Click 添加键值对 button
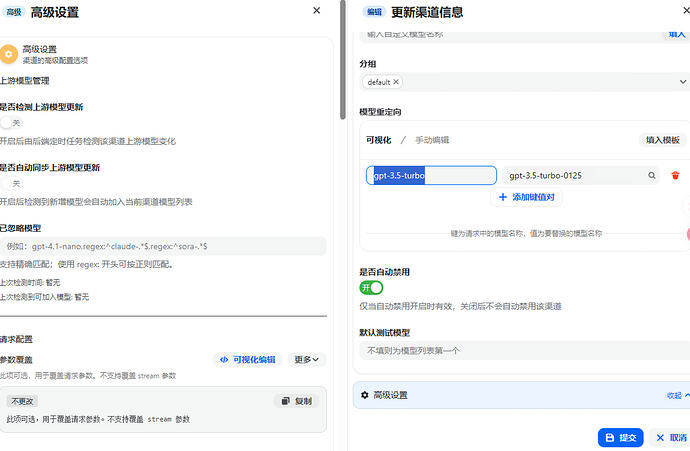 (x=526, y=197)
